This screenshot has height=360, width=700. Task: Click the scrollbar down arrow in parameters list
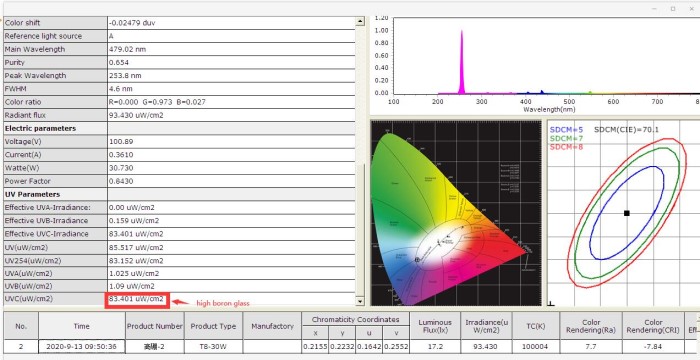(360, 301)
